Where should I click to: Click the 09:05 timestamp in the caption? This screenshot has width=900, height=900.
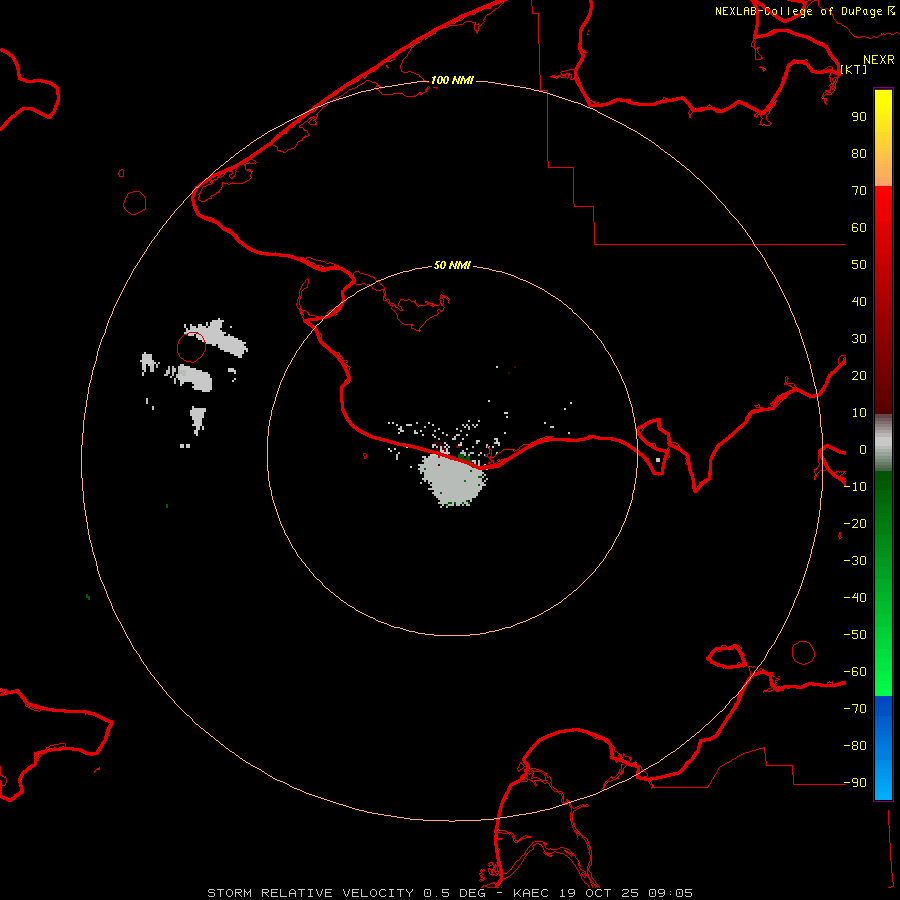[x=670, y=893]
